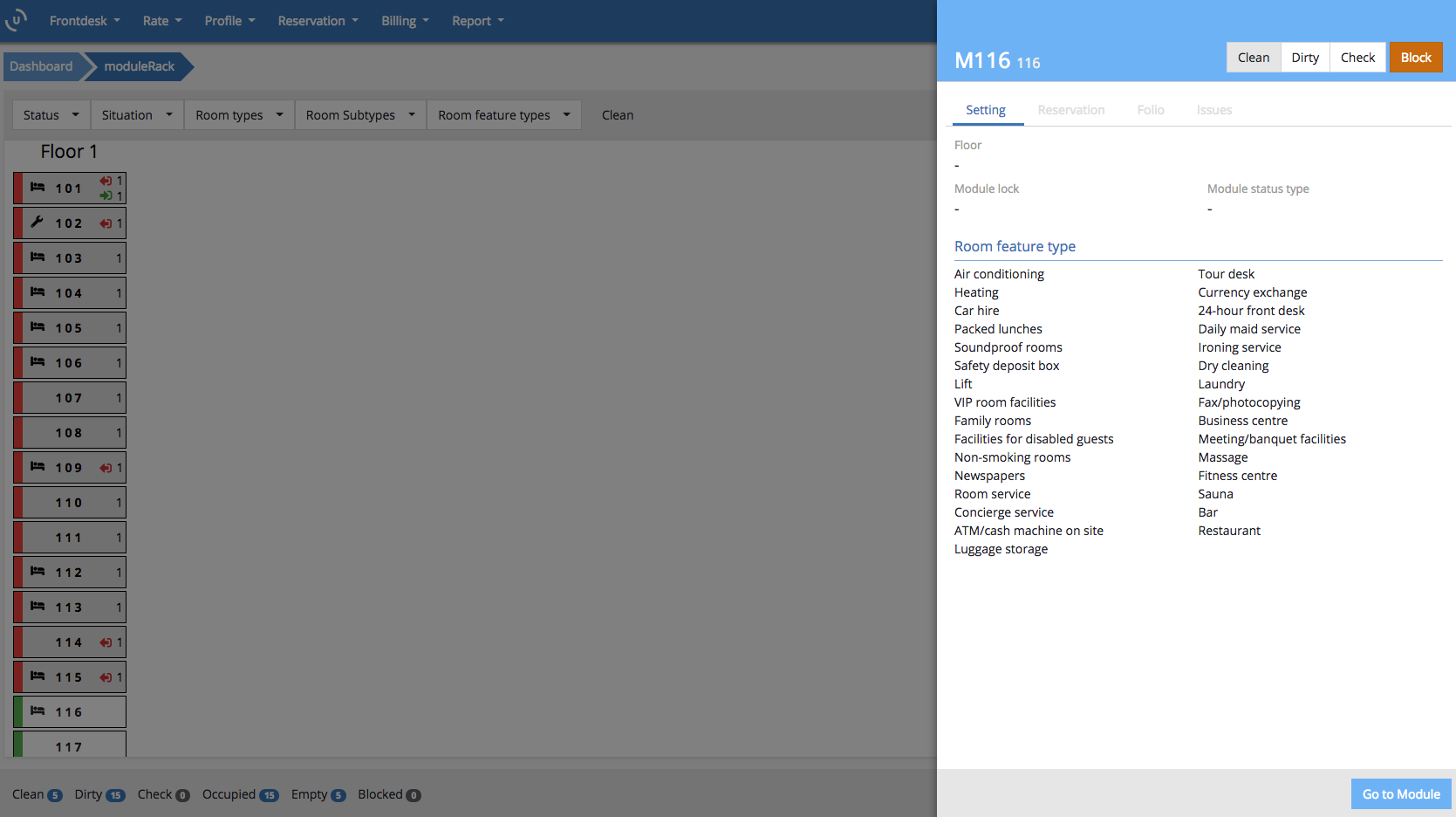The width and height of the screenshot is (1456, 817).
Task: Switch to the Setting tab
Action: pos(985,110)
